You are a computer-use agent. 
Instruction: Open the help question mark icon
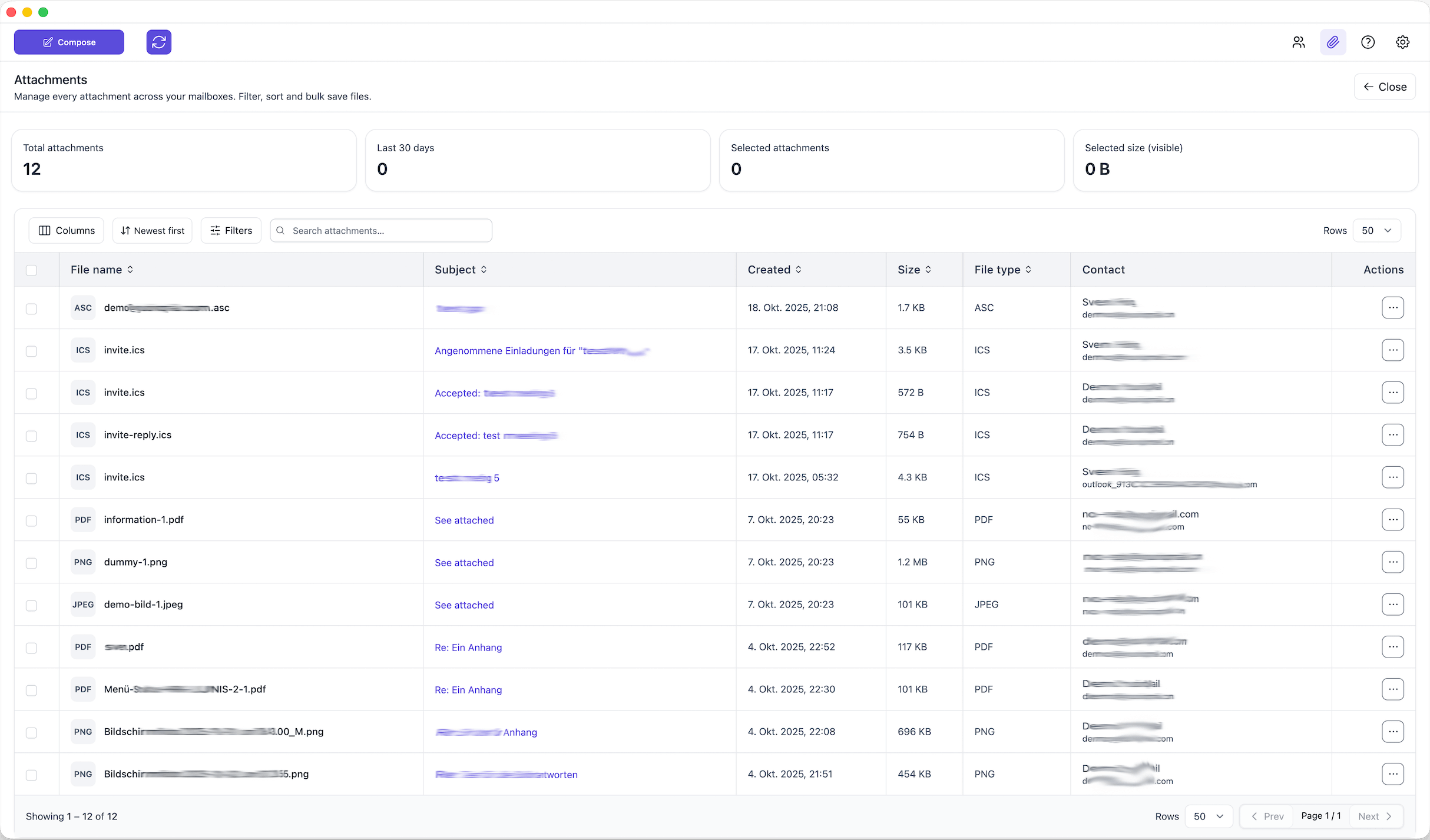(x=1368, y=42)
